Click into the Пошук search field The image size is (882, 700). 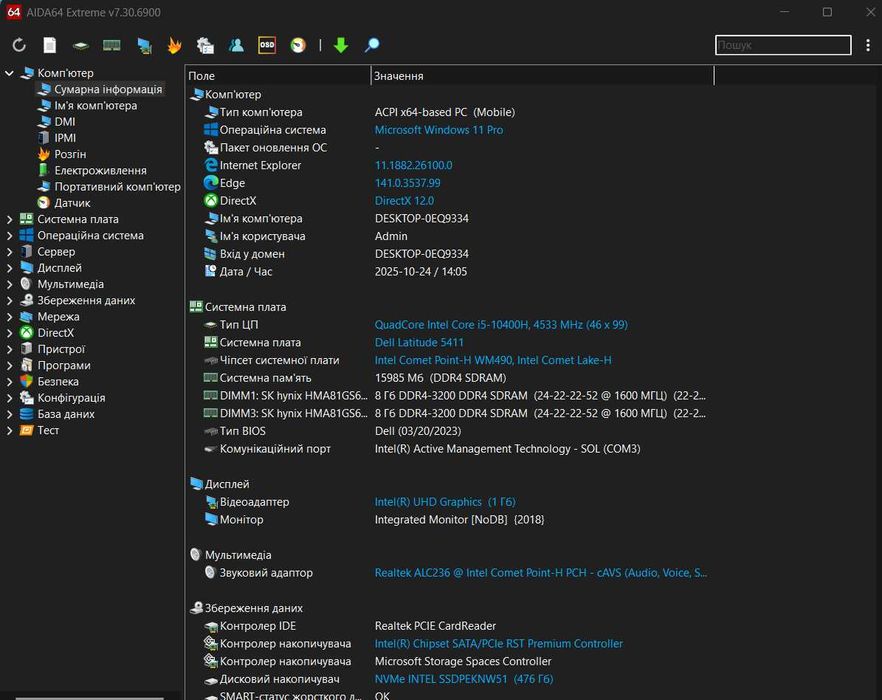[x=783, y=45]
